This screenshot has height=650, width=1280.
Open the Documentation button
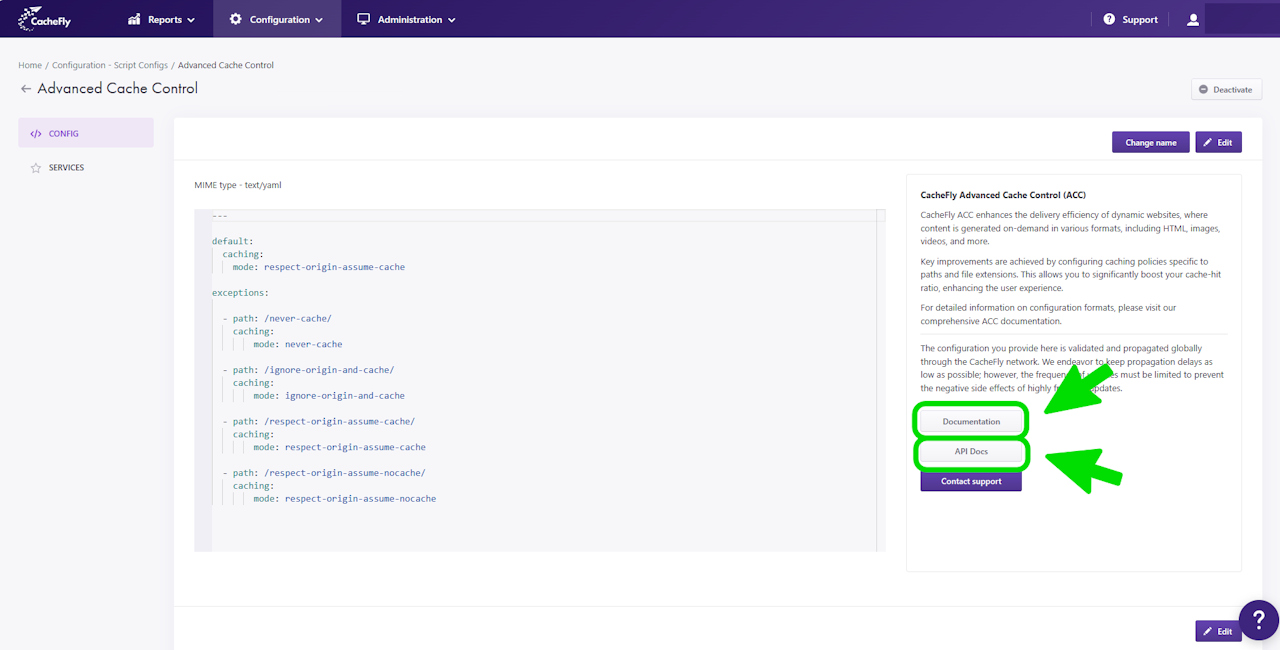tap(971, 421)
